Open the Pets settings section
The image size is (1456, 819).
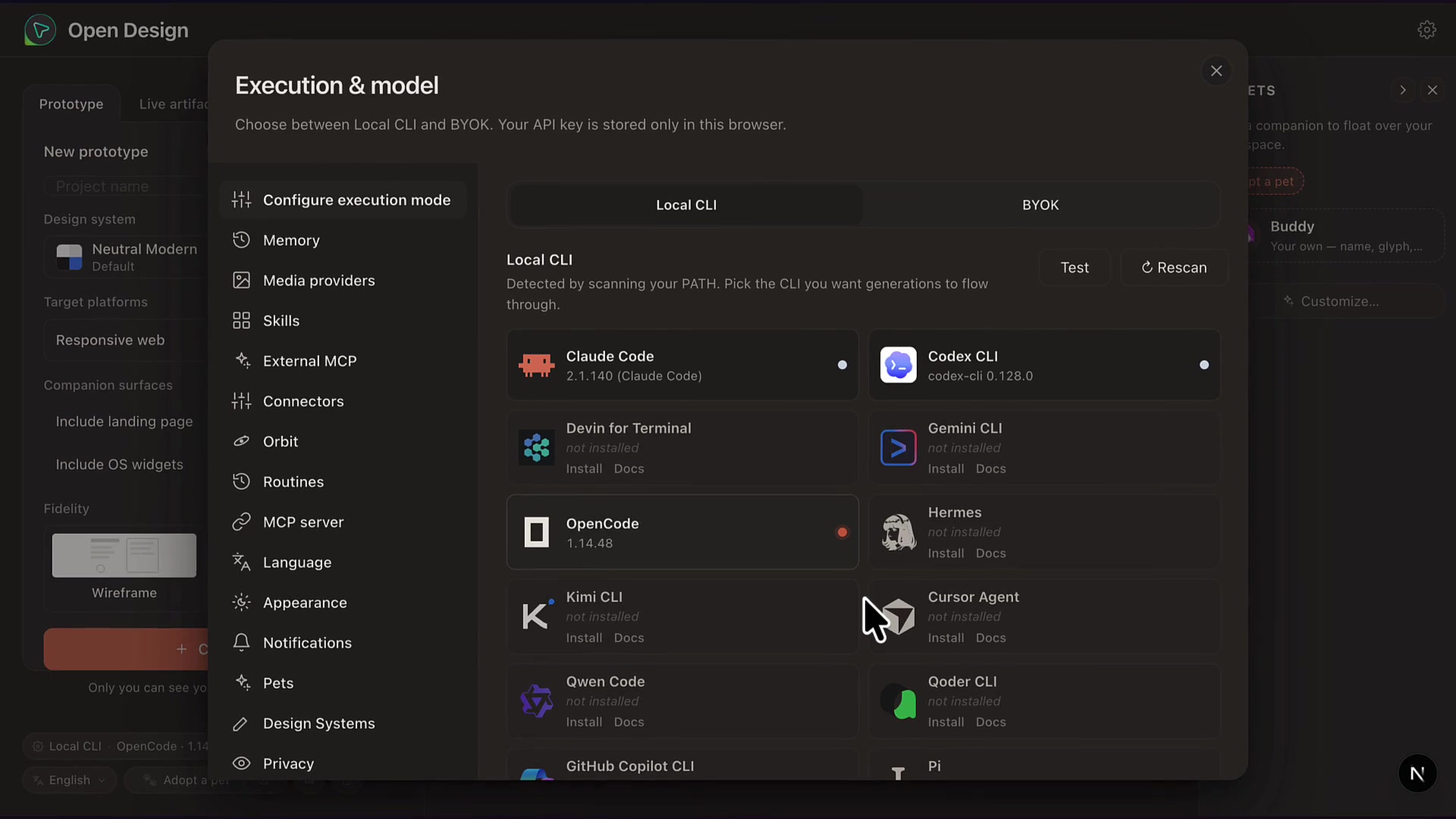343,683
